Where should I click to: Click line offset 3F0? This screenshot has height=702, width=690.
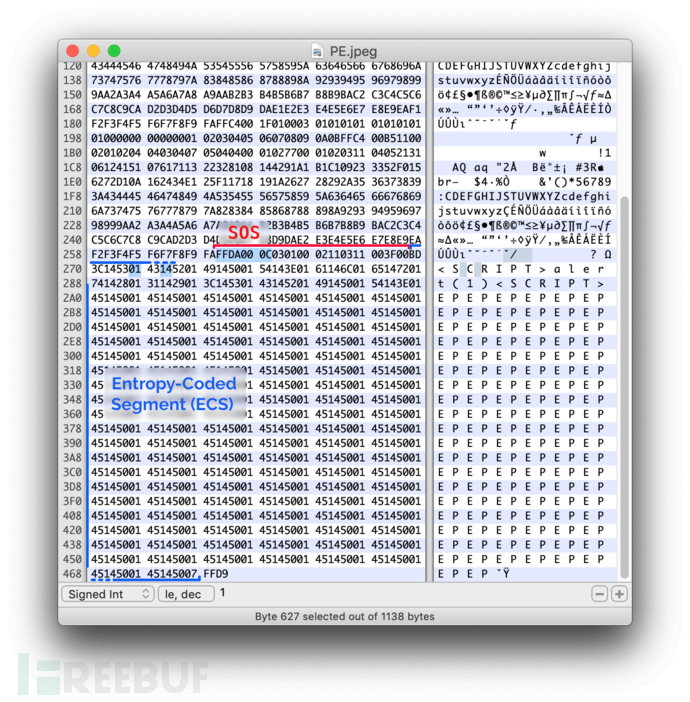tap(72, 501)
